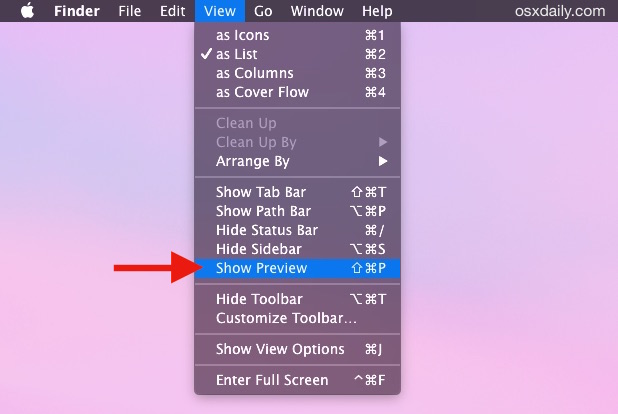Screen dimensions: 618x414
Task: Switch to as Cover Flow view
Action: [262, 92]
